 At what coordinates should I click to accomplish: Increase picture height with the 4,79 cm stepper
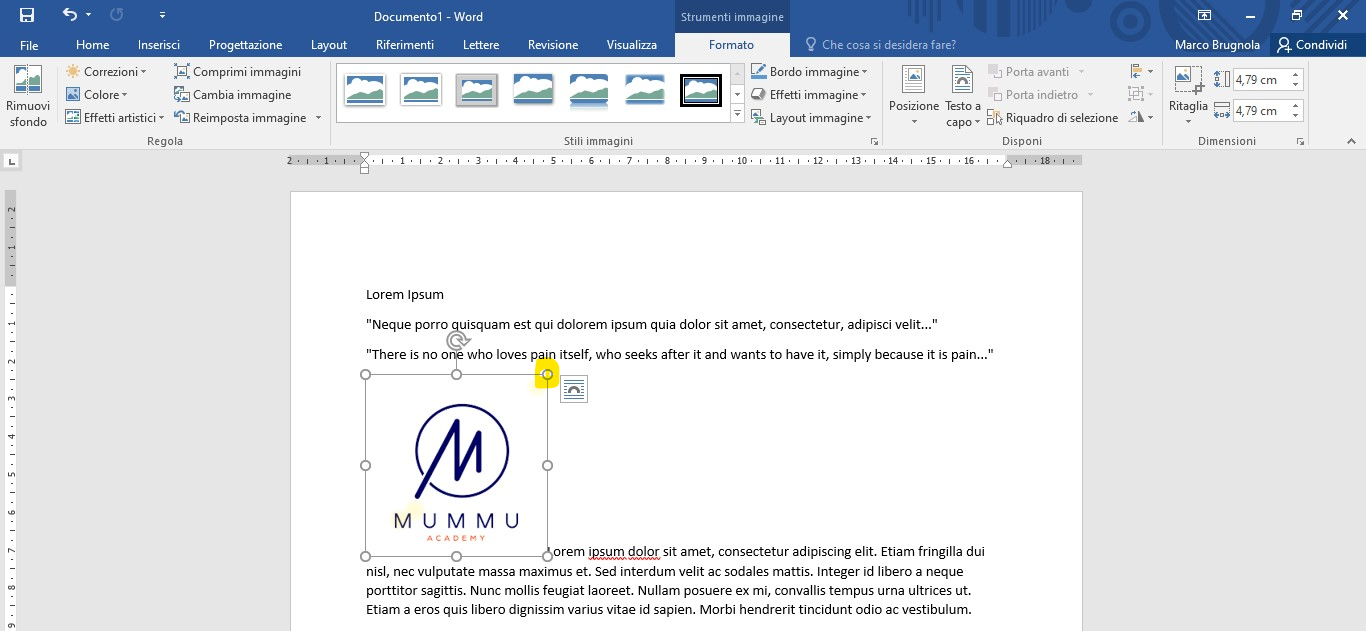pyautogui.click(x=1297, y=72)
